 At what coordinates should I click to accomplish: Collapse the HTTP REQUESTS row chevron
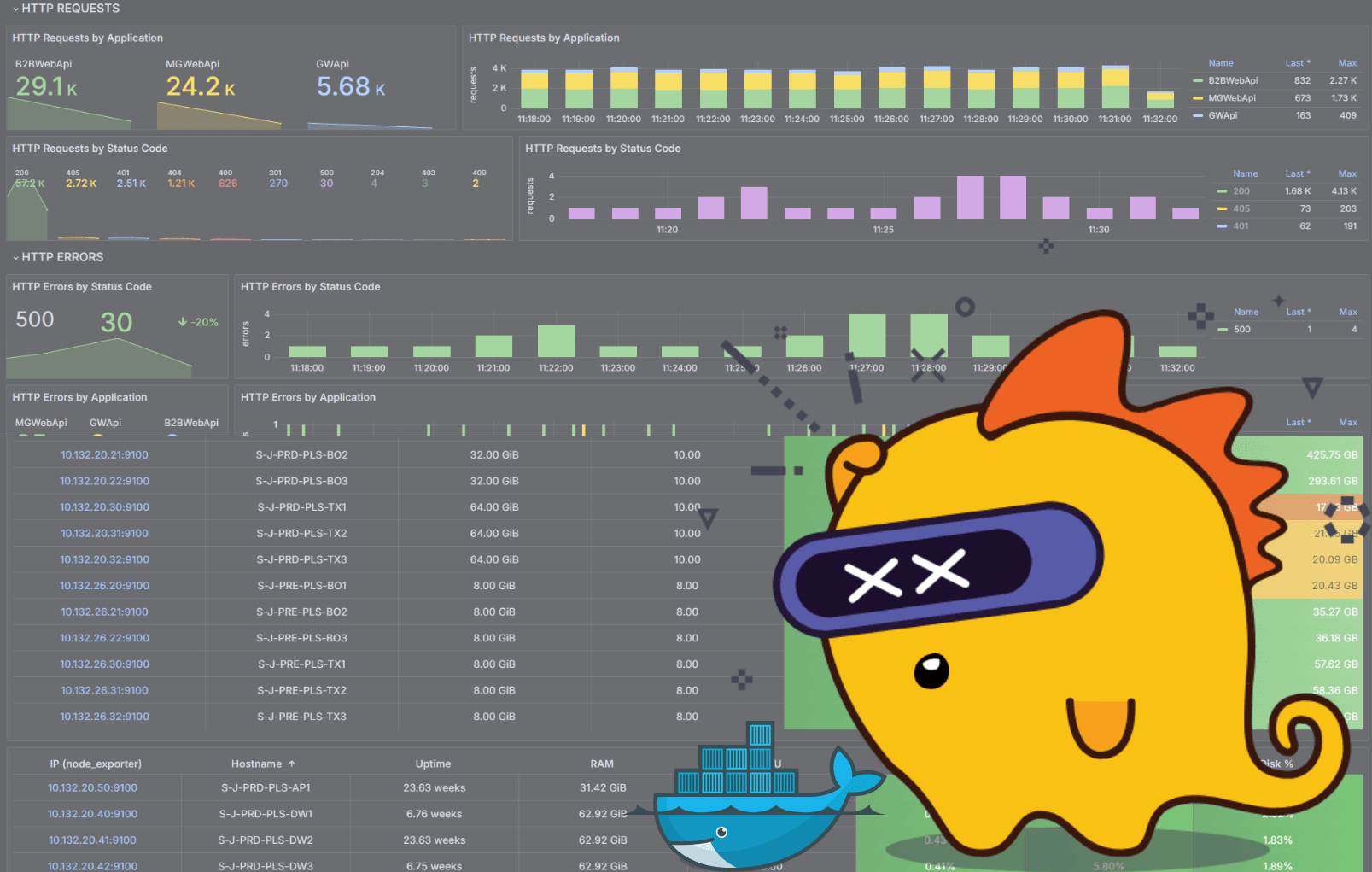15,9
